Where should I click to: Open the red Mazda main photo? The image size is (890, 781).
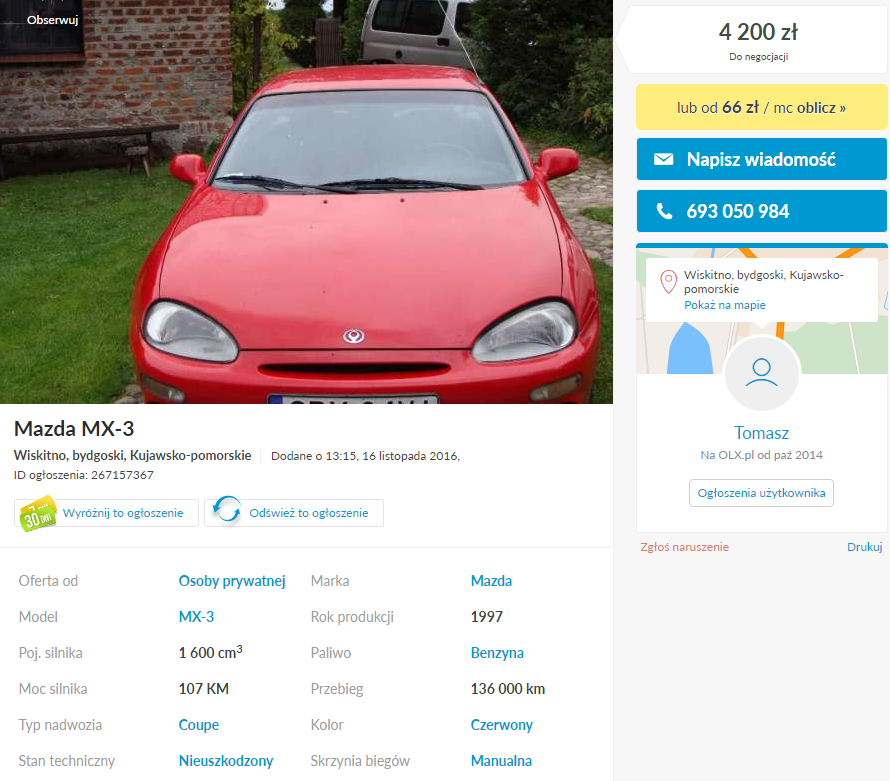click(x=307, y=202)
